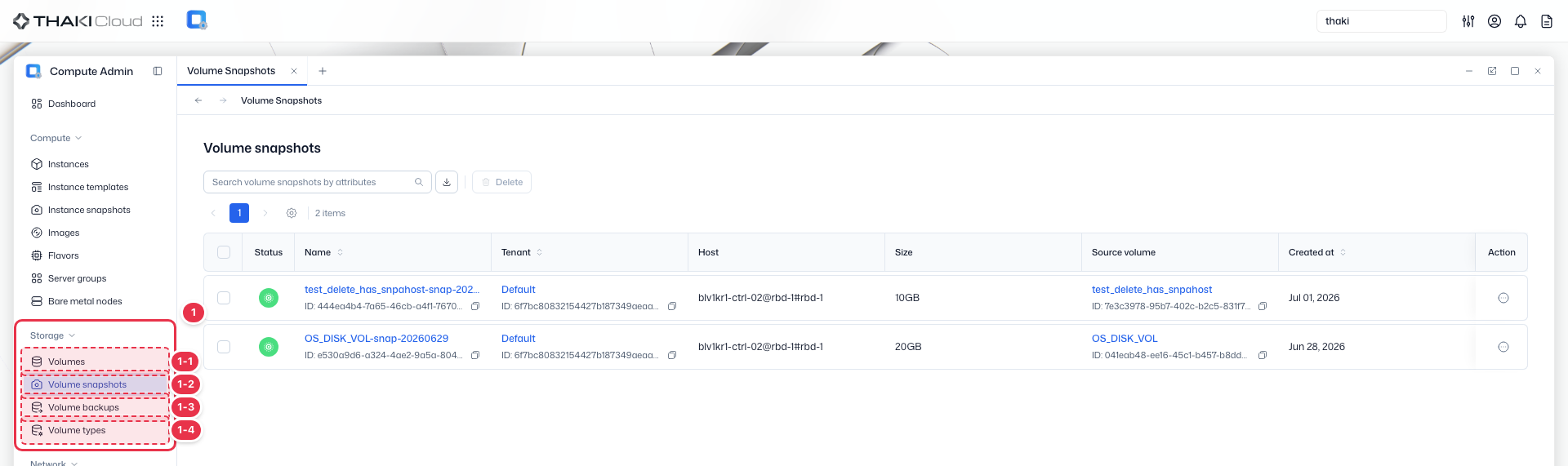Copy the tenant ID in OS_DISK_VOL row
This screenshot has height=466, width=1568.
tap(672, 355)
